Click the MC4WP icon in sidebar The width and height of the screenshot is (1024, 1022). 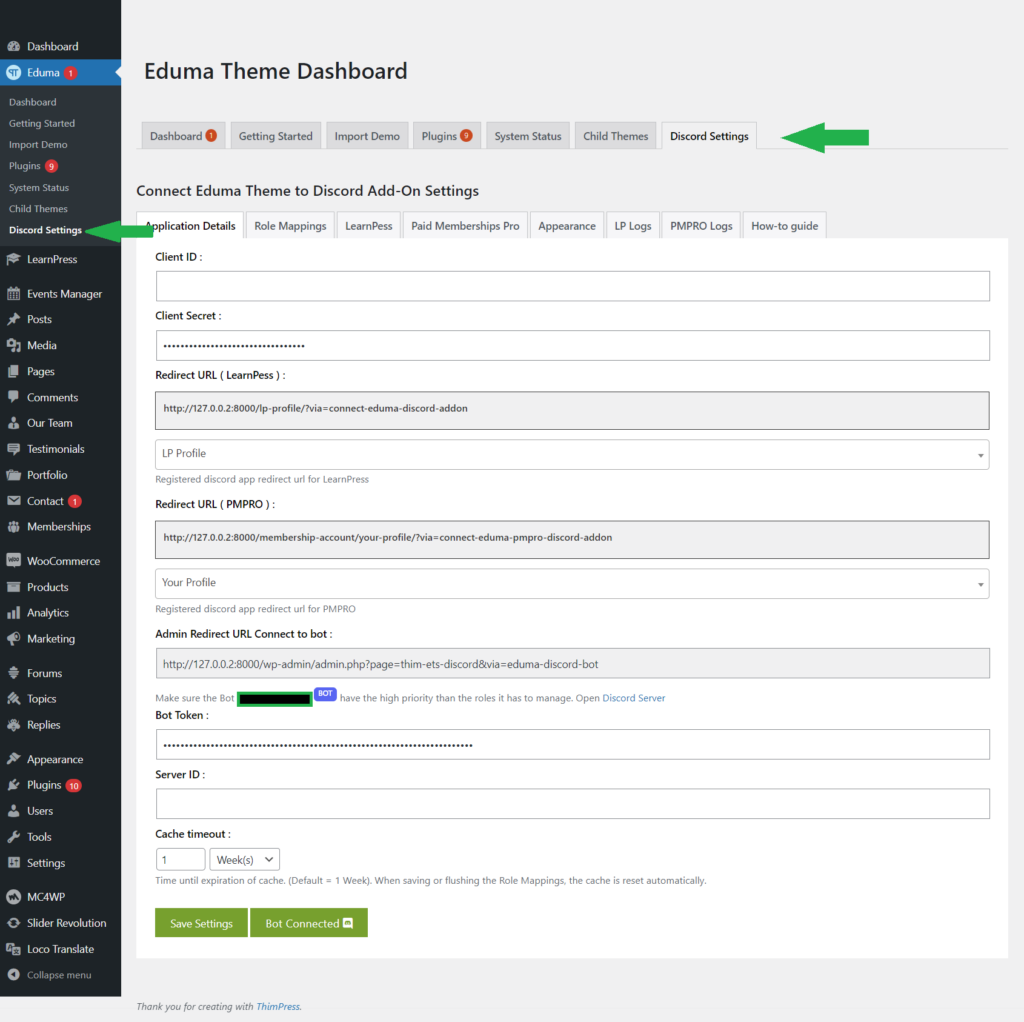point(14,897)
